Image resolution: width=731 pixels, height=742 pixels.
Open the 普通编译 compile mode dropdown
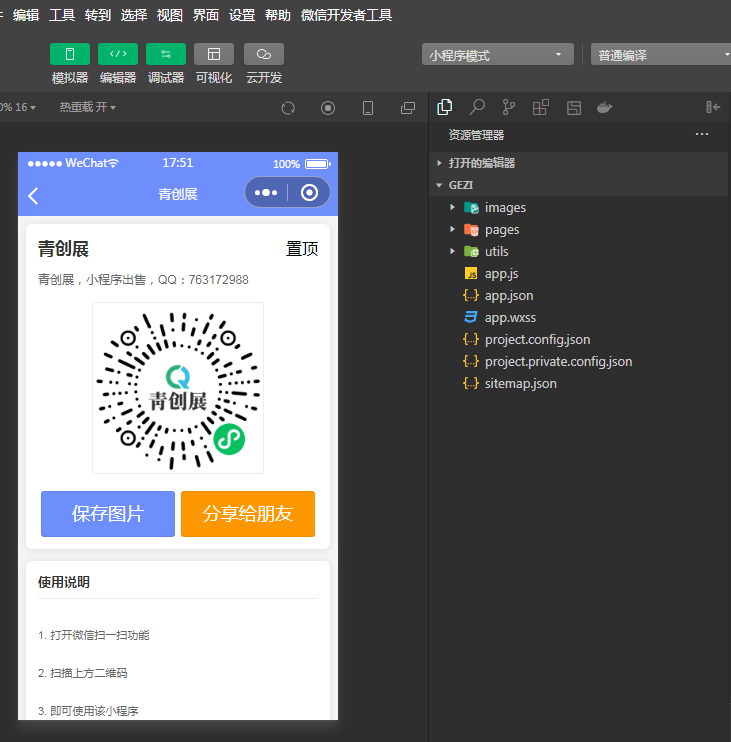[x=662, y=55]
